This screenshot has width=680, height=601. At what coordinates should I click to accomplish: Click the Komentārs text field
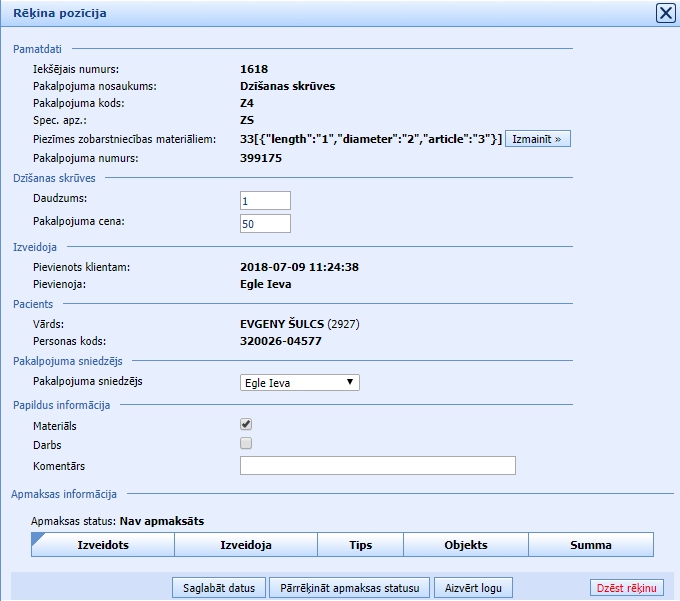tap(377, 465)
